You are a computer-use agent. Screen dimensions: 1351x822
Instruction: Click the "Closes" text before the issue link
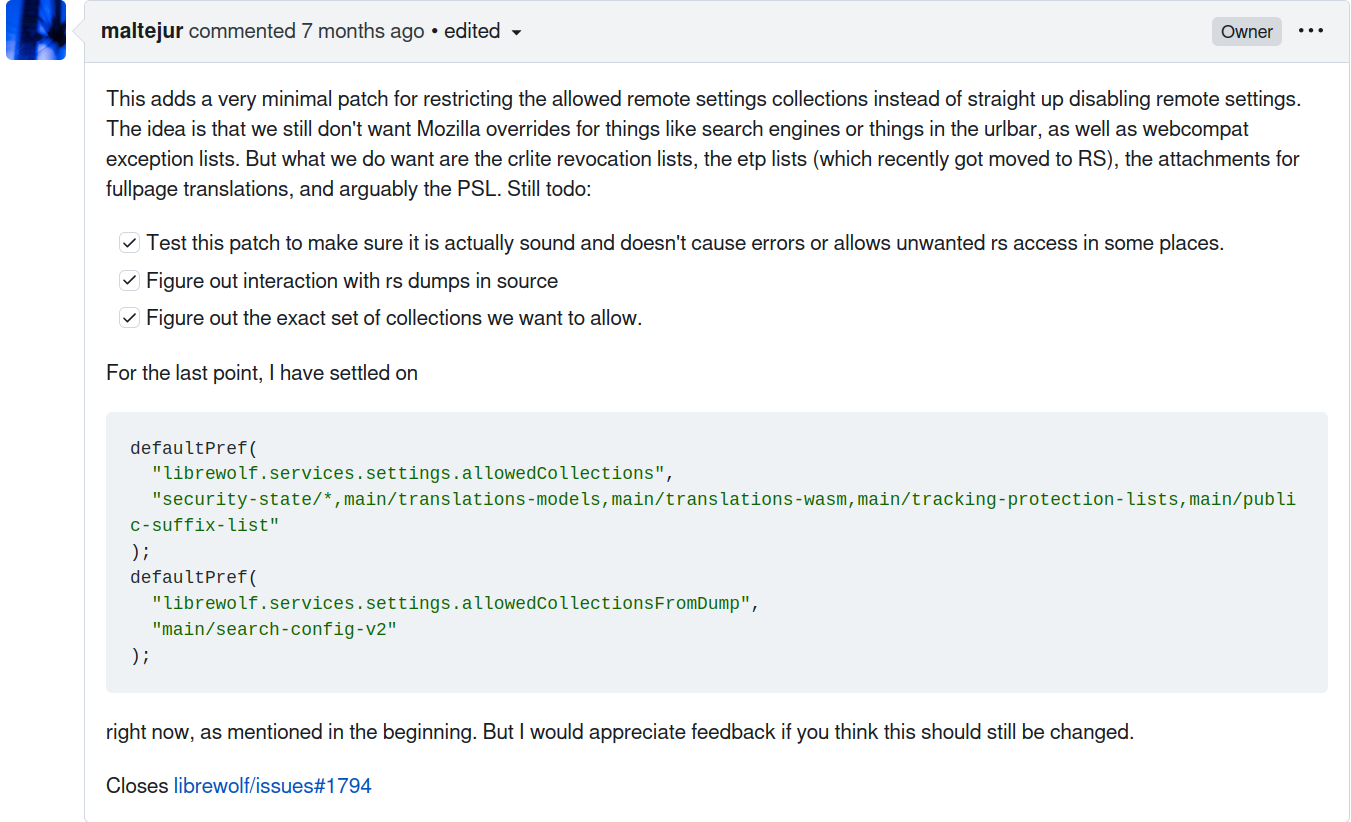click(137, 786)
